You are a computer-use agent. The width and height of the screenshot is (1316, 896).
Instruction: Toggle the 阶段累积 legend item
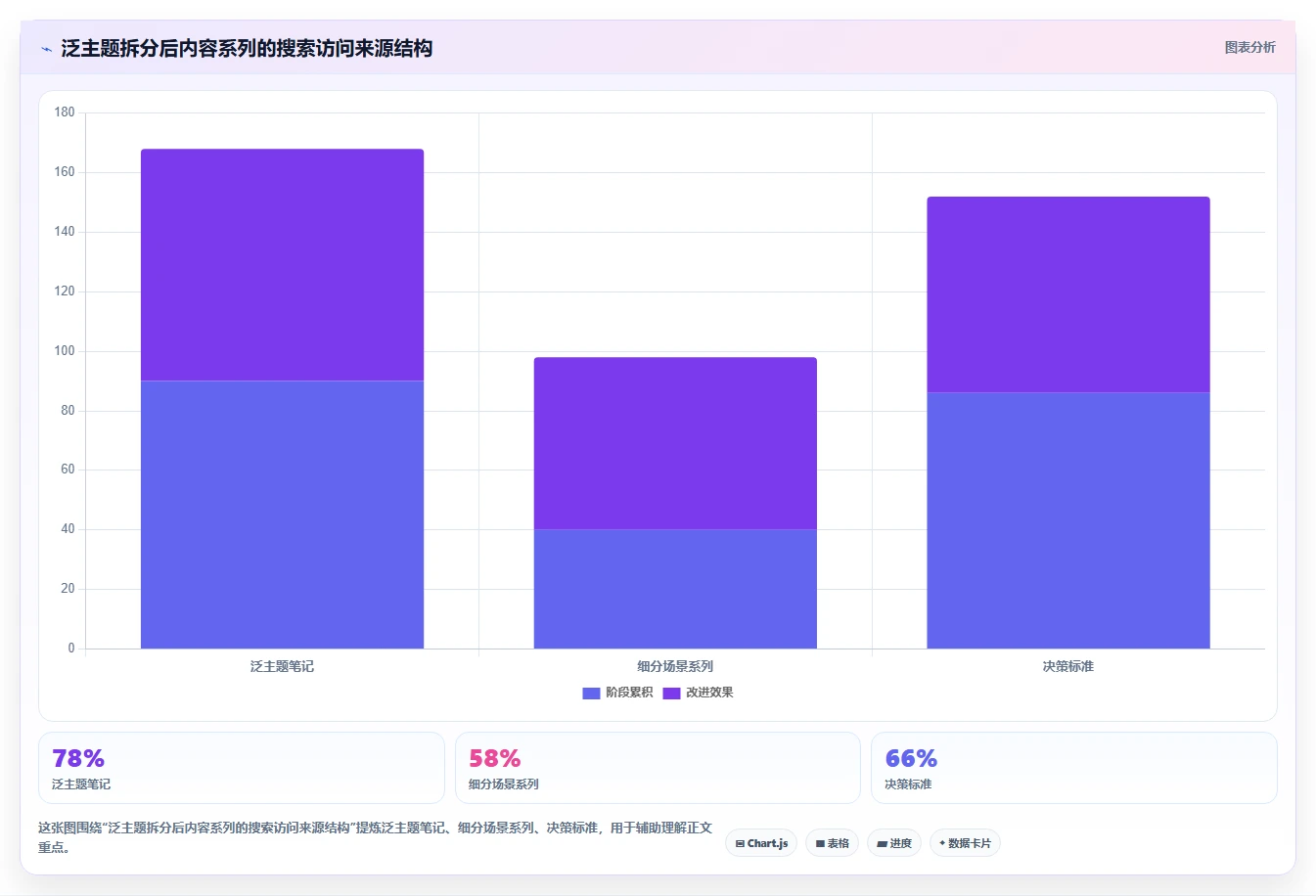(617, 693)
